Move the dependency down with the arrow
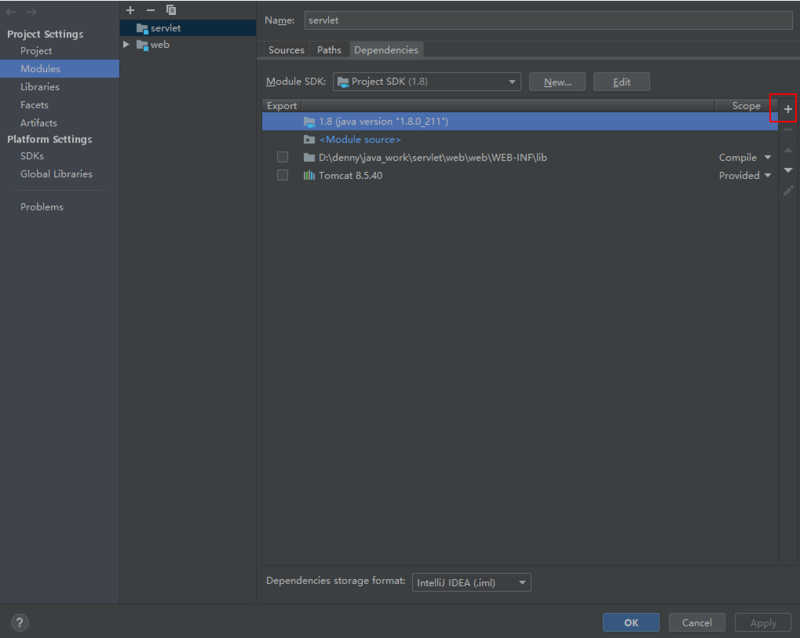 click(788, 170)
